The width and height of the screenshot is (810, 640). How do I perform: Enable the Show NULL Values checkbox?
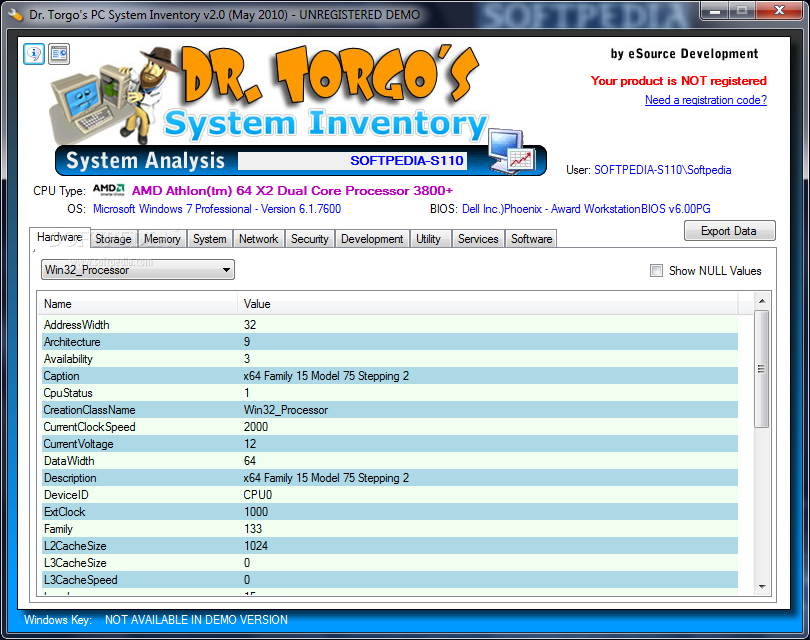(656, 271)
